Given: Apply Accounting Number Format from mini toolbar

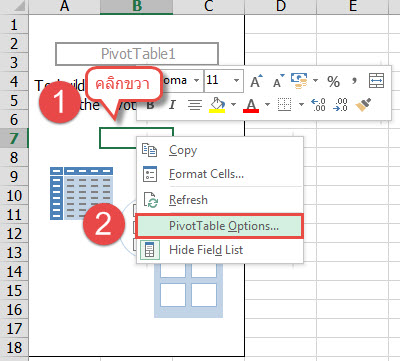Looking at the screenshot, I should click(x=299, y=81).
